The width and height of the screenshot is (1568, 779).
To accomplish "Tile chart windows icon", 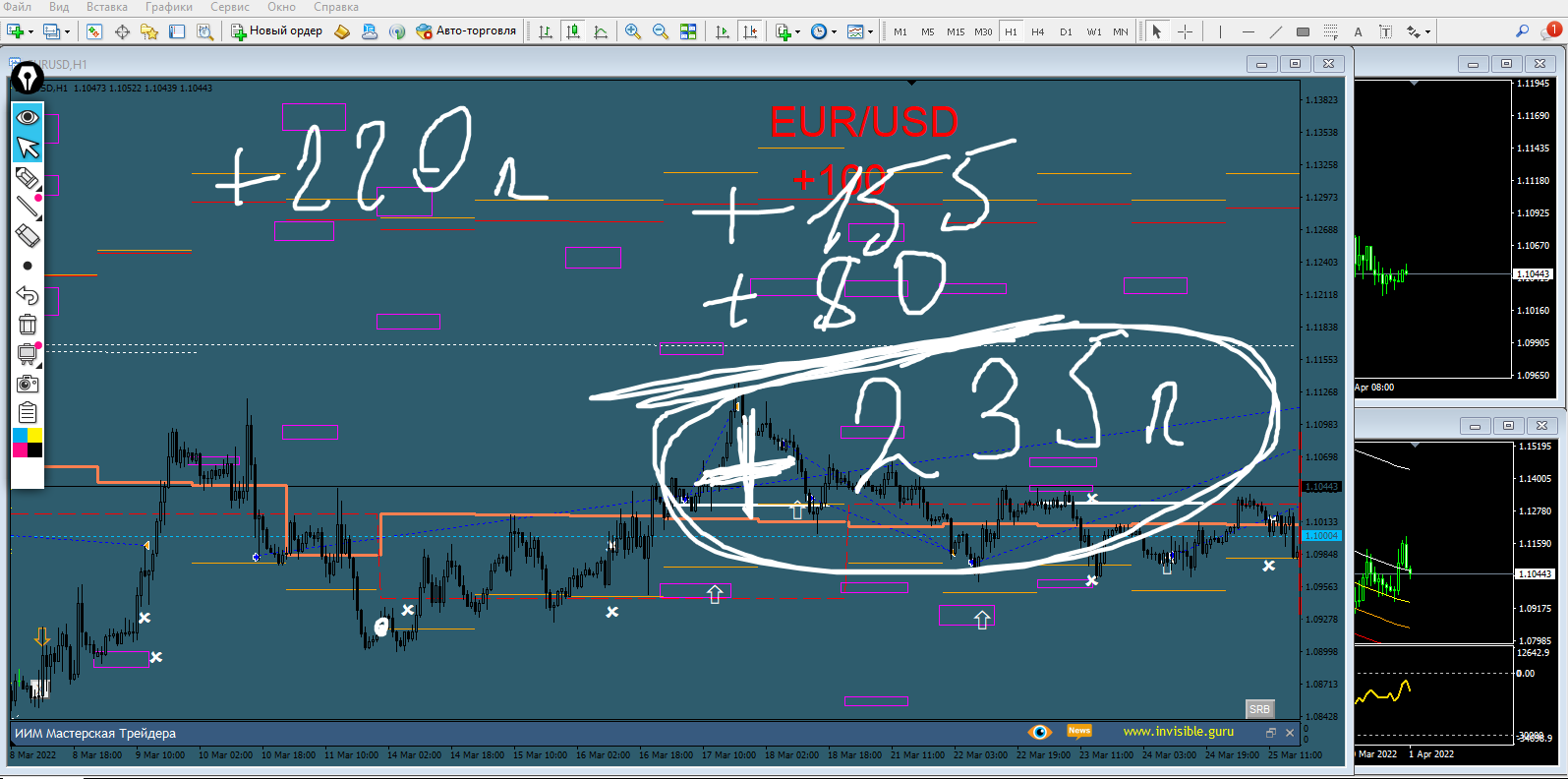I will pos(688,31).
